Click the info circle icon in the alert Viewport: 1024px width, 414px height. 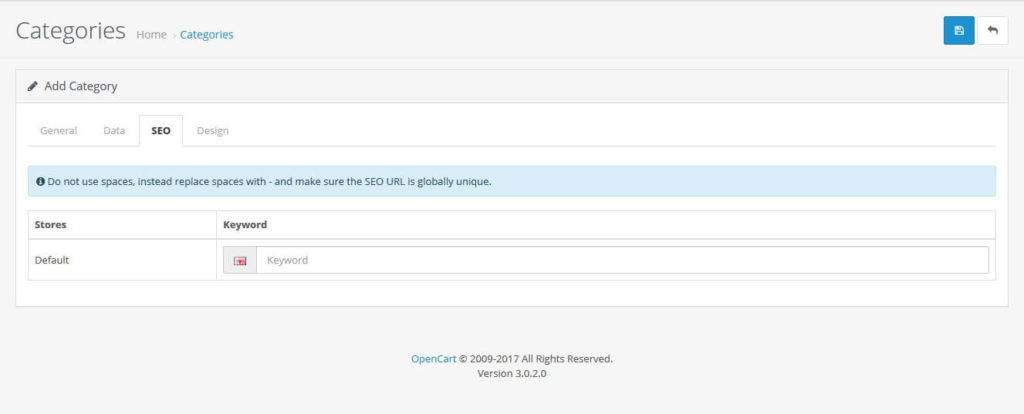[40, 182]
